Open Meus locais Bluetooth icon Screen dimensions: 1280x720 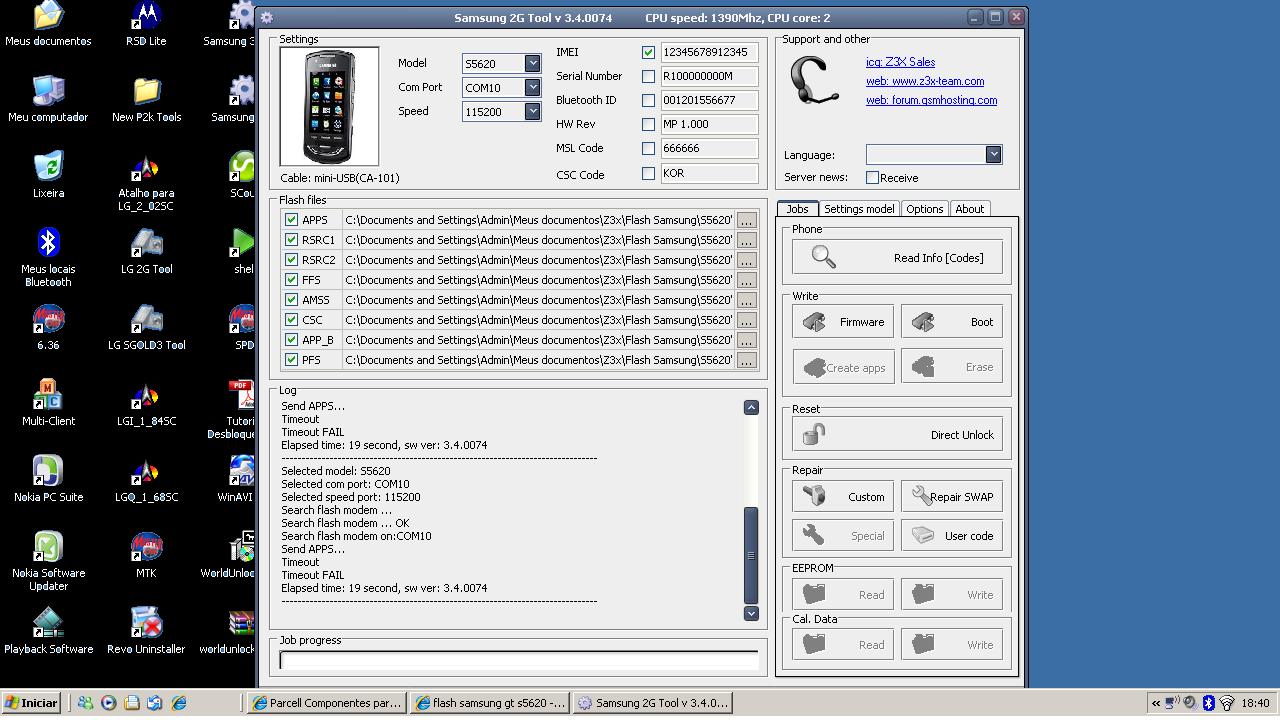click(48, 257)
